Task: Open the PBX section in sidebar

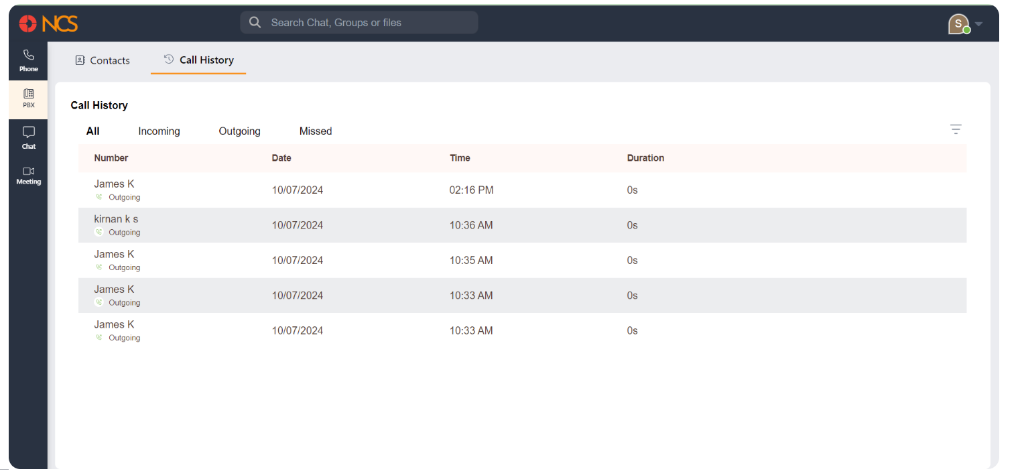Action: (x=28, y=99)
